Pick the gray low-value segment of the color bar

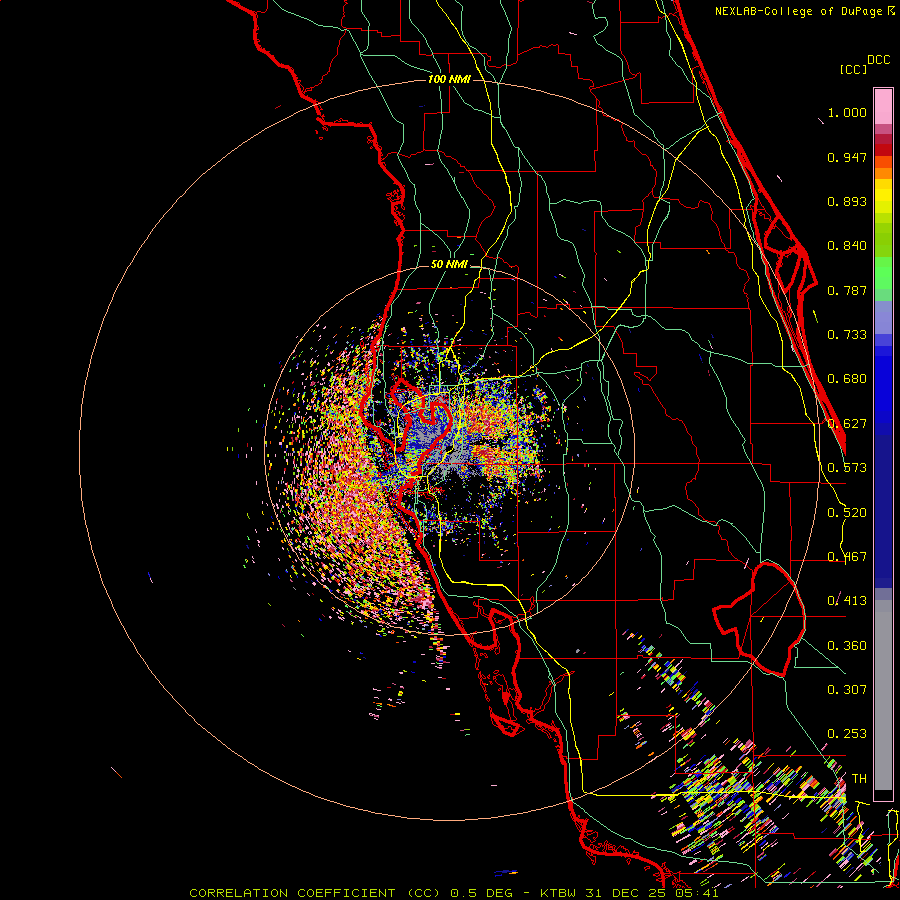point(883,695)
